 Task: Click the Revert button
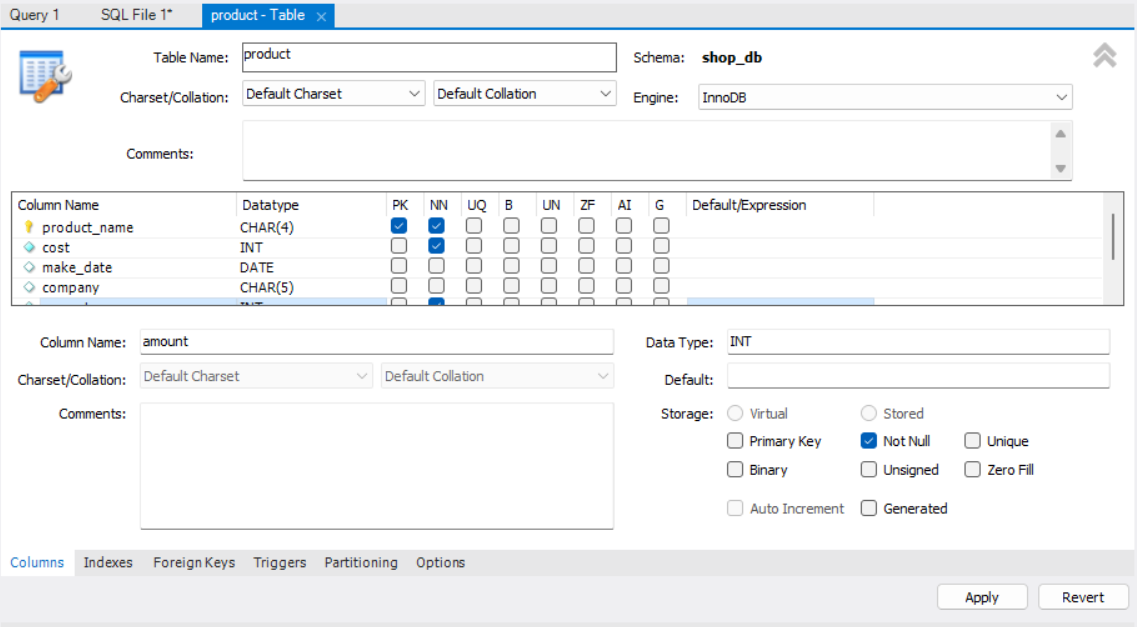pos(1083,597)
